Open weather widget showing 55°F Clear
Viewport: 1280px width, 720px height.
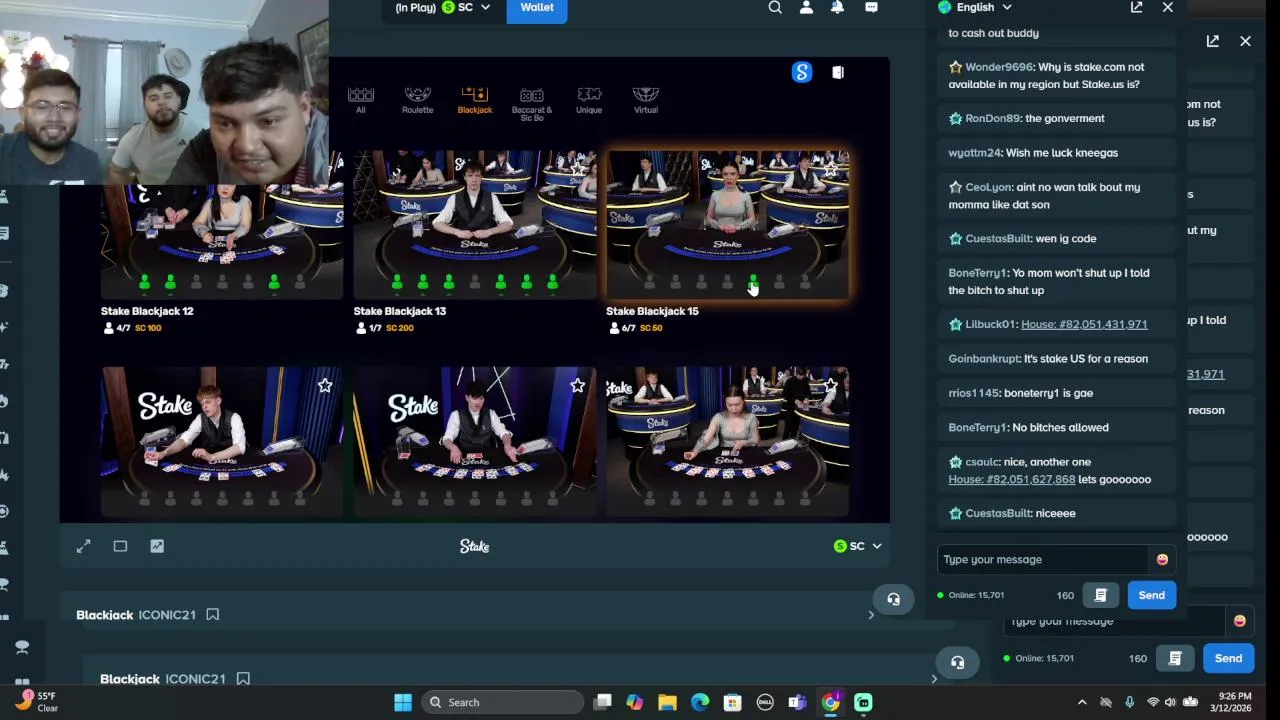point(37,701)
